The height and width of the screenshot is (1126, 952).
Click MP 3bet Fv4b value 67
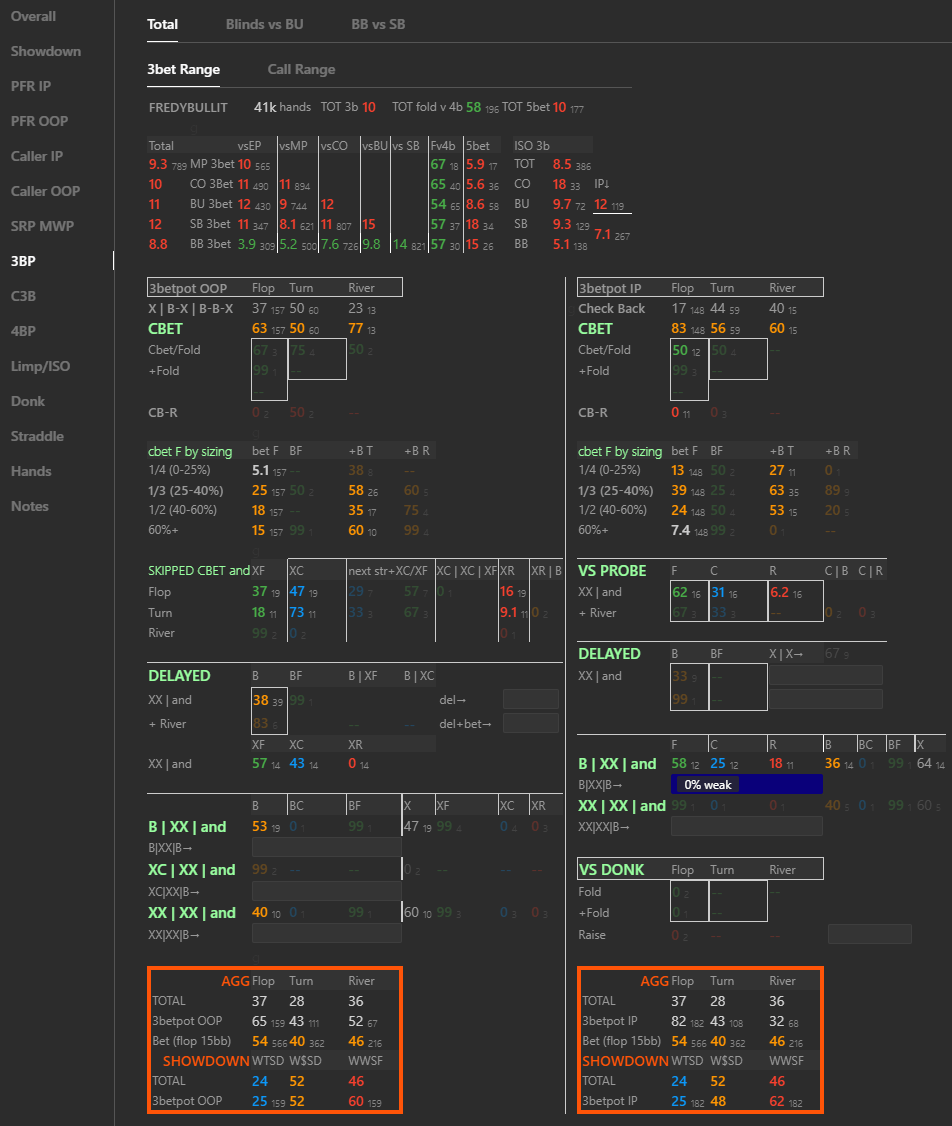tap(438, 164)
